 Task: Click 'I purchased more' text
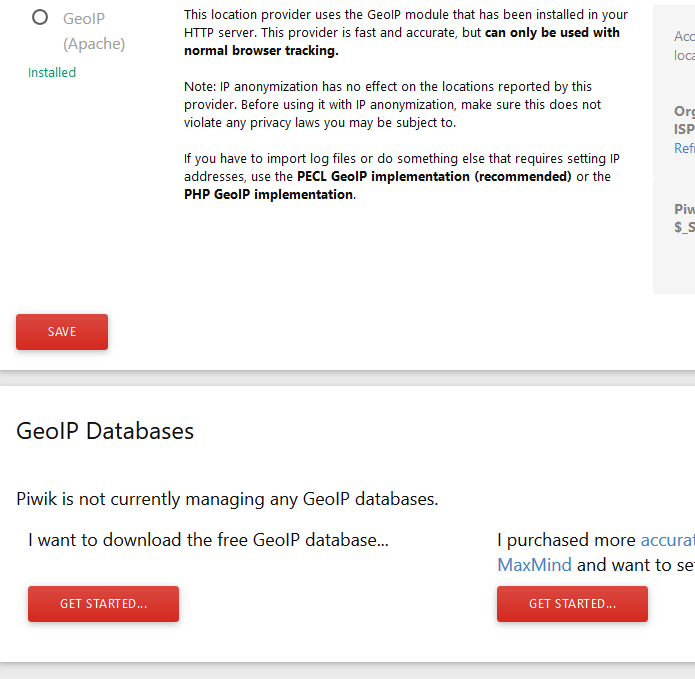pyautogui.click(x=566, y=540)
